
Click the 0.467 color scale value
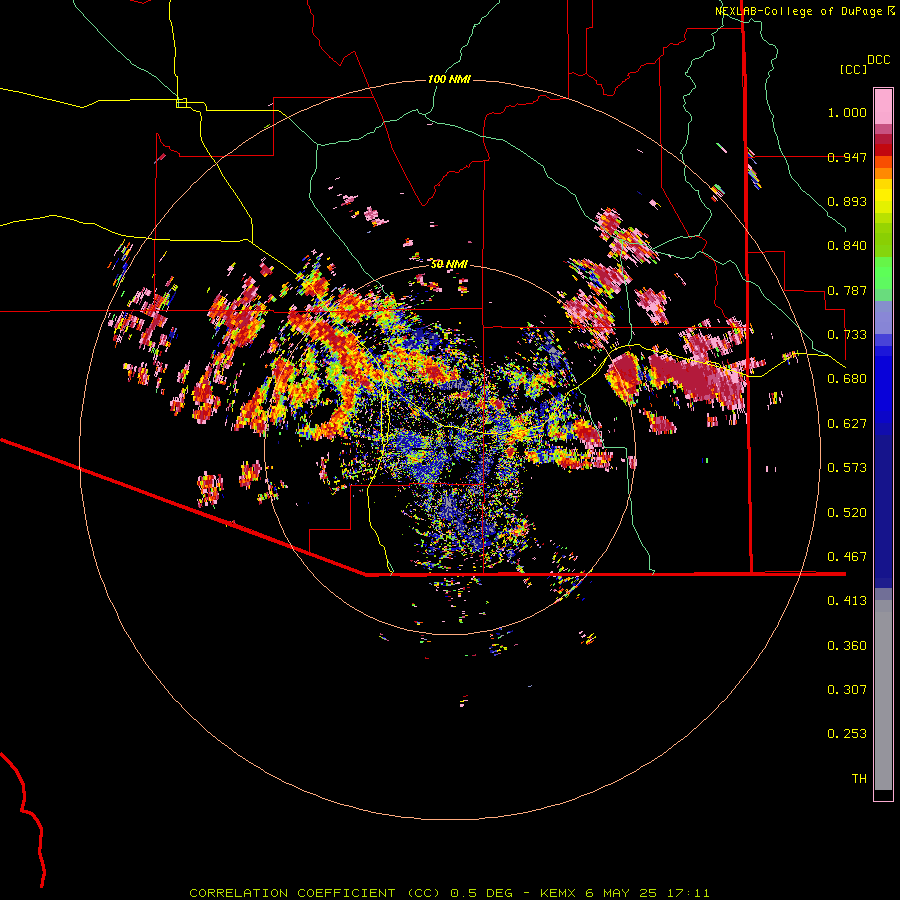tap(847, 557)
